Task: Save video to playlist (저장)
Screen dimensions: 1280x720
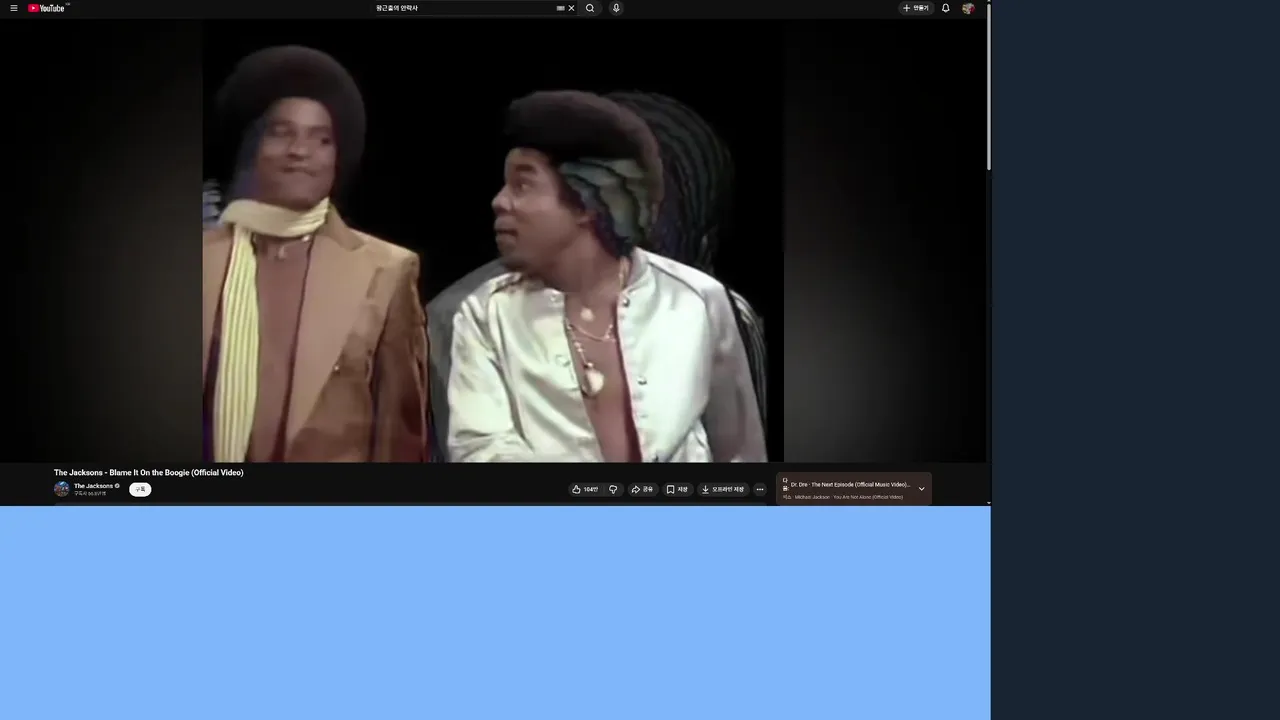Action: point(678,490)
